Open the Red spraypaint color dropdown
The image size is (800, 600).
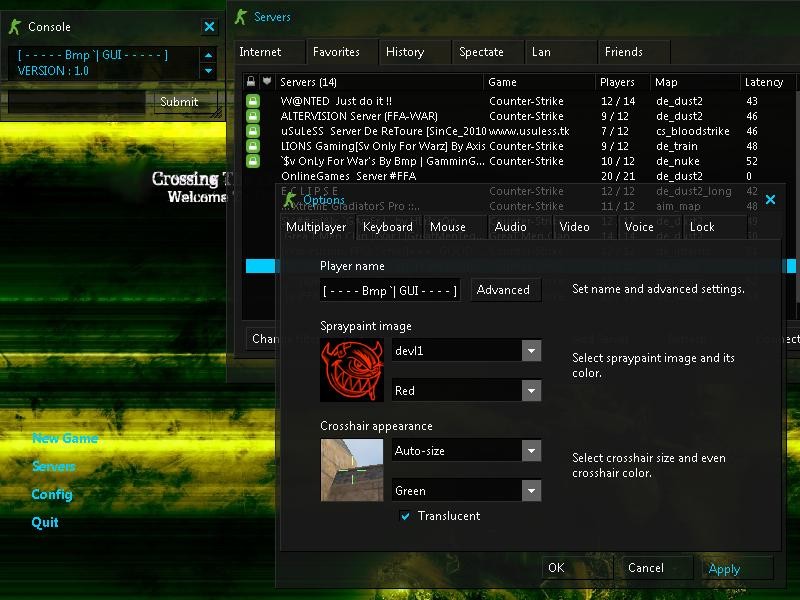533,390
